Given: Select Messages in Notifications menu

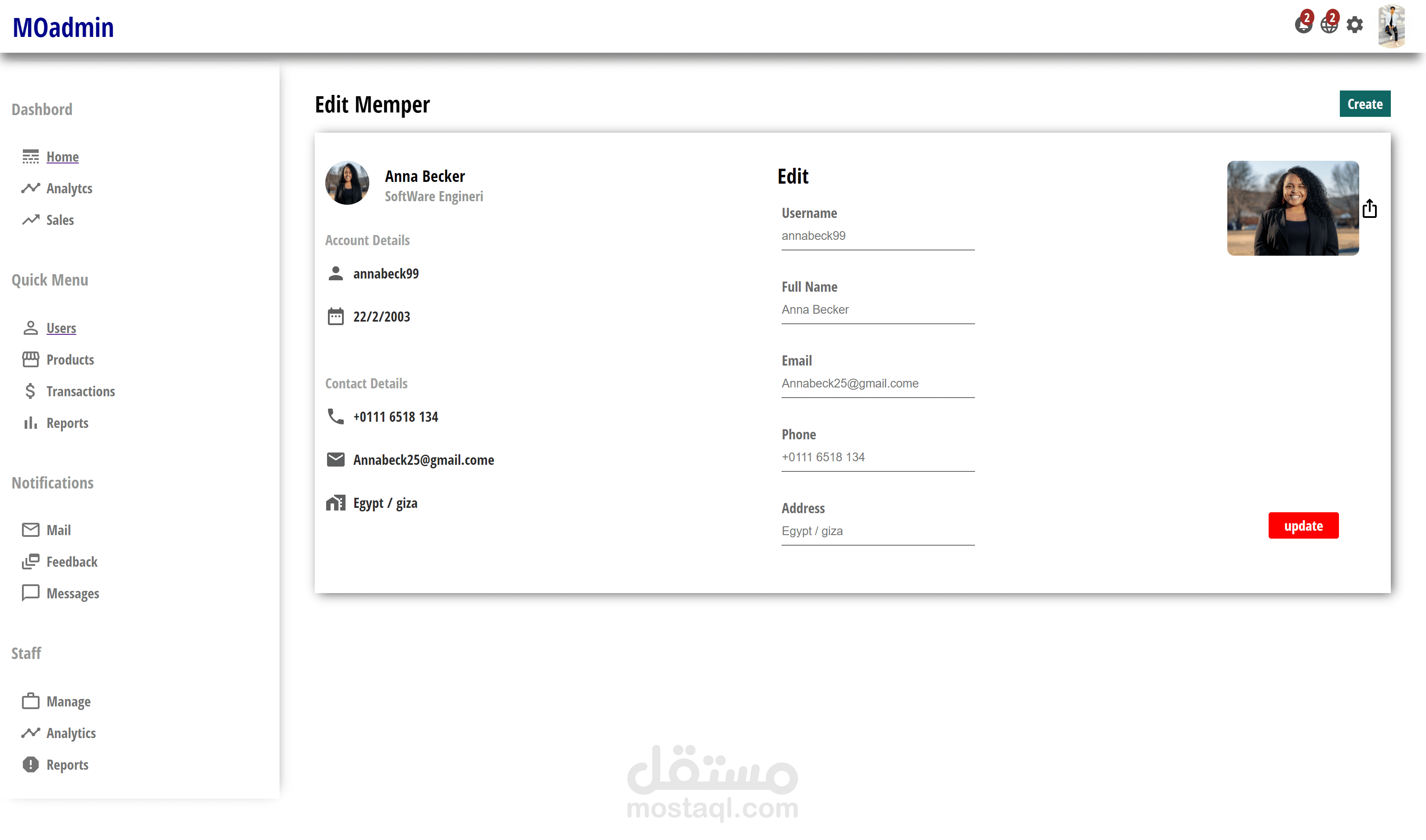Looking at the screenshot, I should click(73, 593).
